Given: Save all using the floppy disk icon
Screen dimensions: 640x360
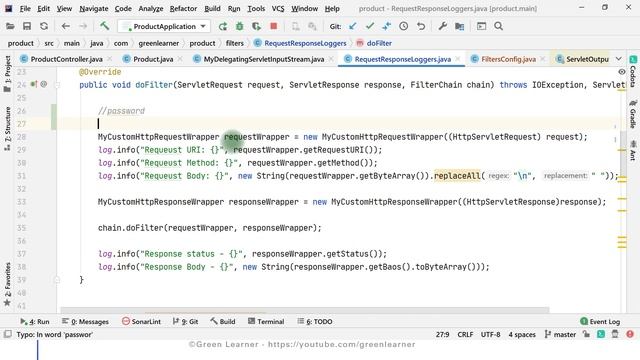Looking at the screenshot, I should 27,27.
